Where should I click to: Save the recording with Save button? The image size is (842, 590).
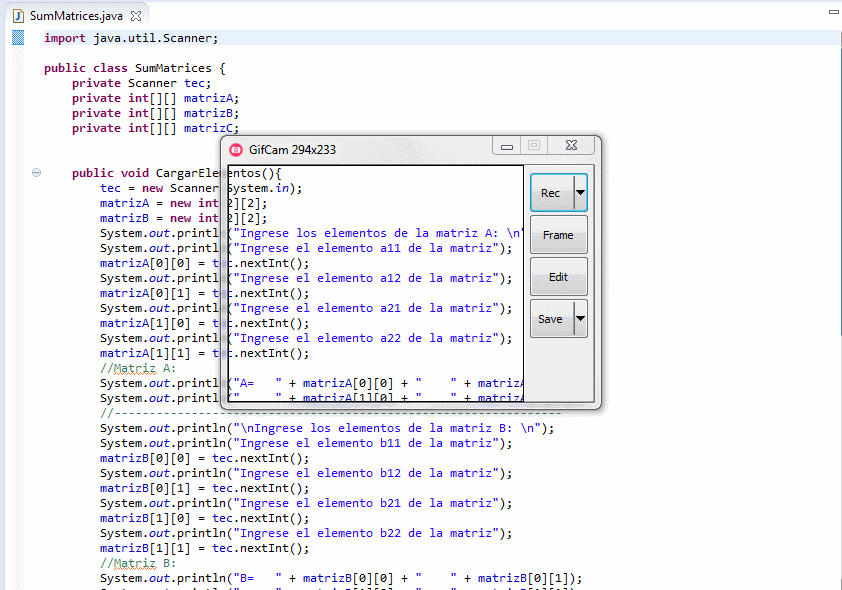(x=552, y=319)
